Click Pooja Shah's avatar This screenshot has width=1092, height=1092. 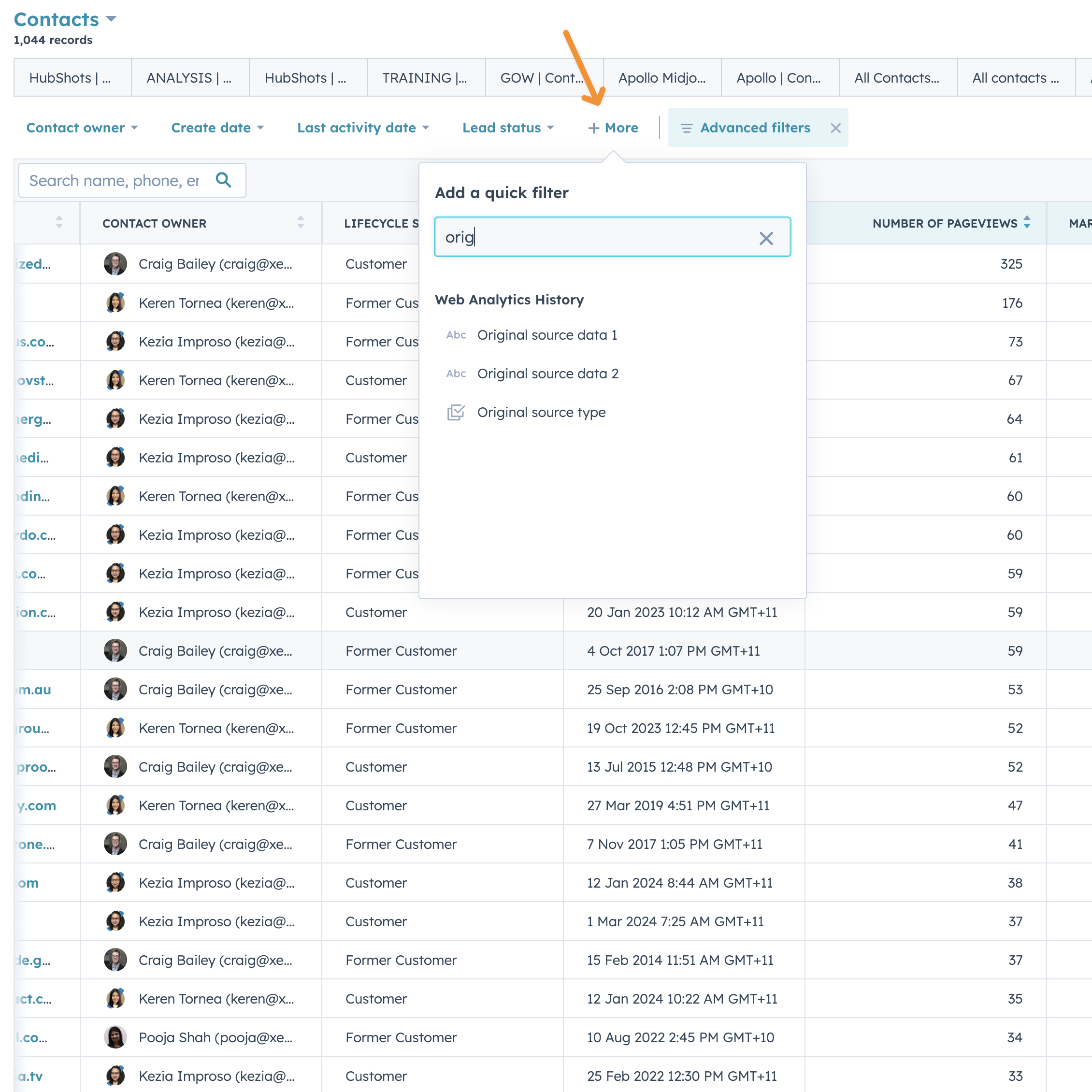(x=115, y=1037)
